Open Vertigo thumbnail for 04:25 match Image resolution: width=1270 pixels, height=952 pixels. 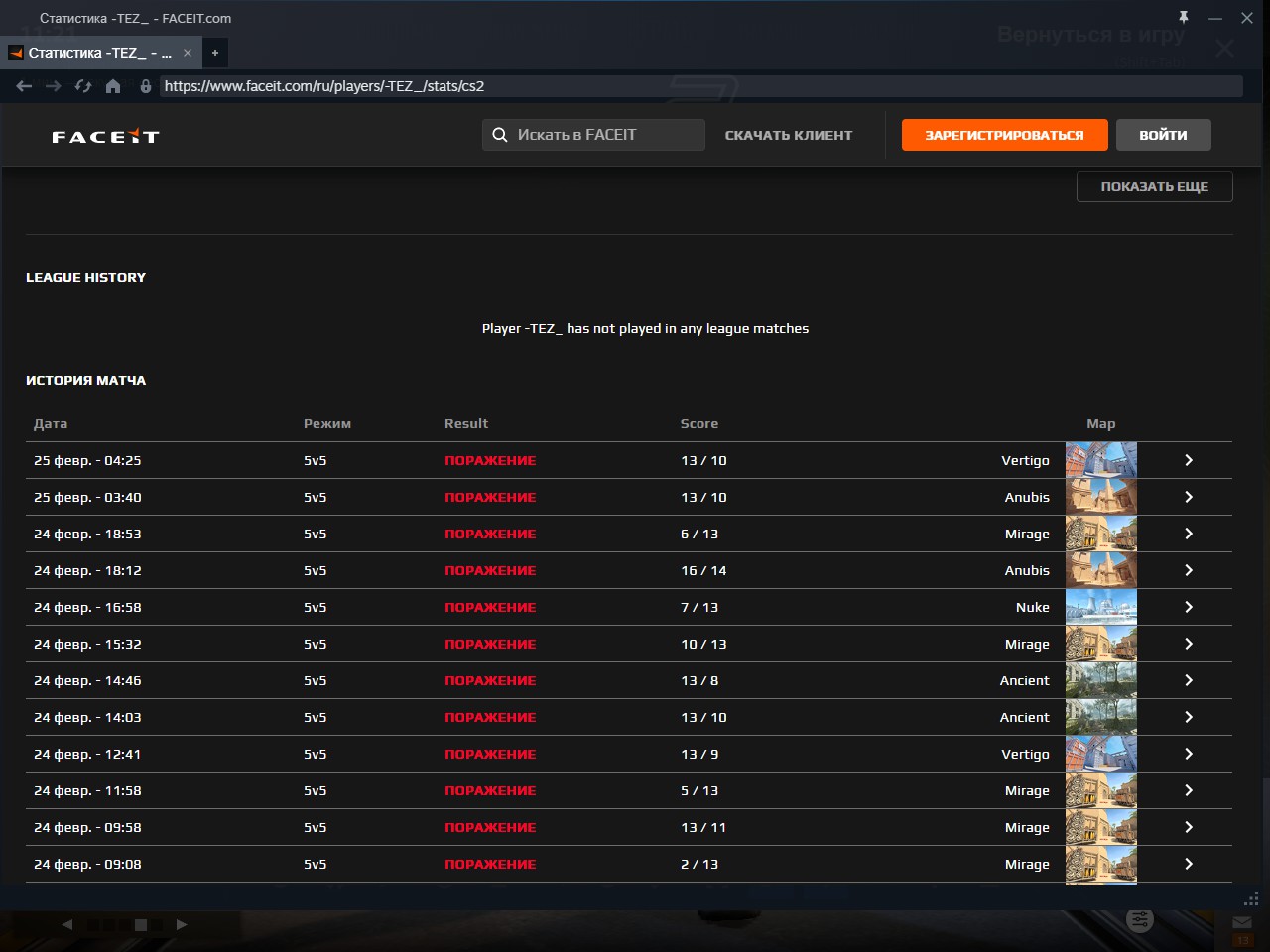[1101, 460]
